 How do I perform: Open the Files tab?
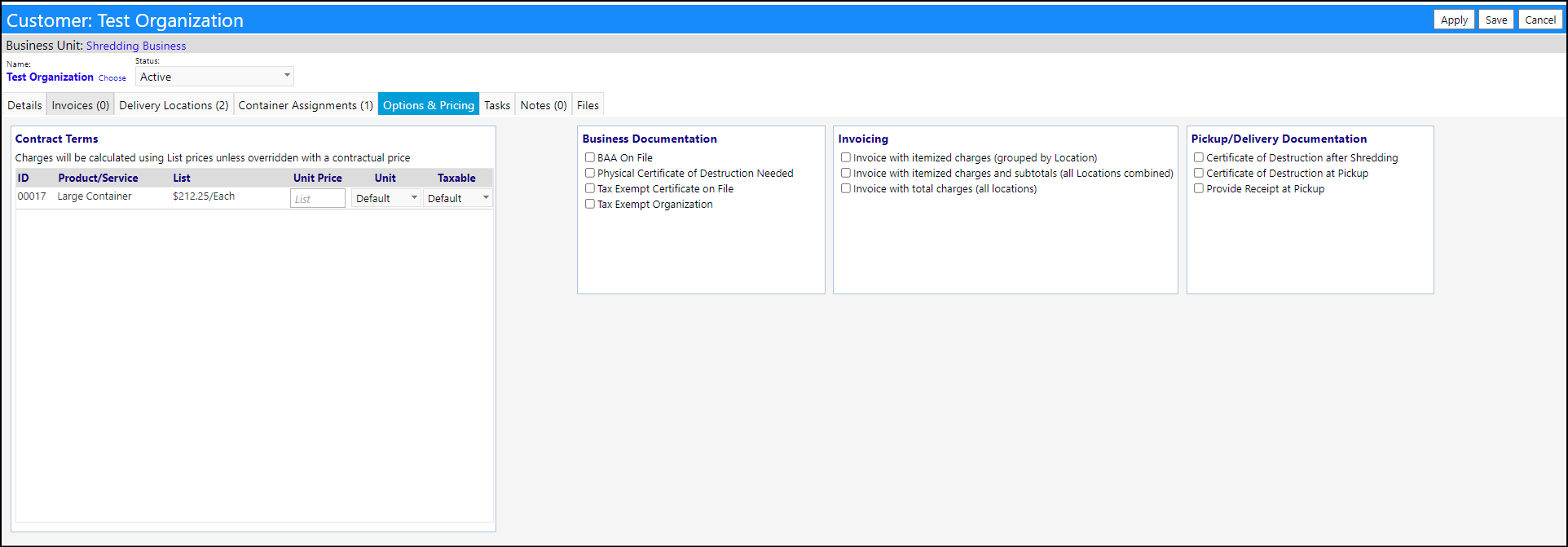coord(588,105)
